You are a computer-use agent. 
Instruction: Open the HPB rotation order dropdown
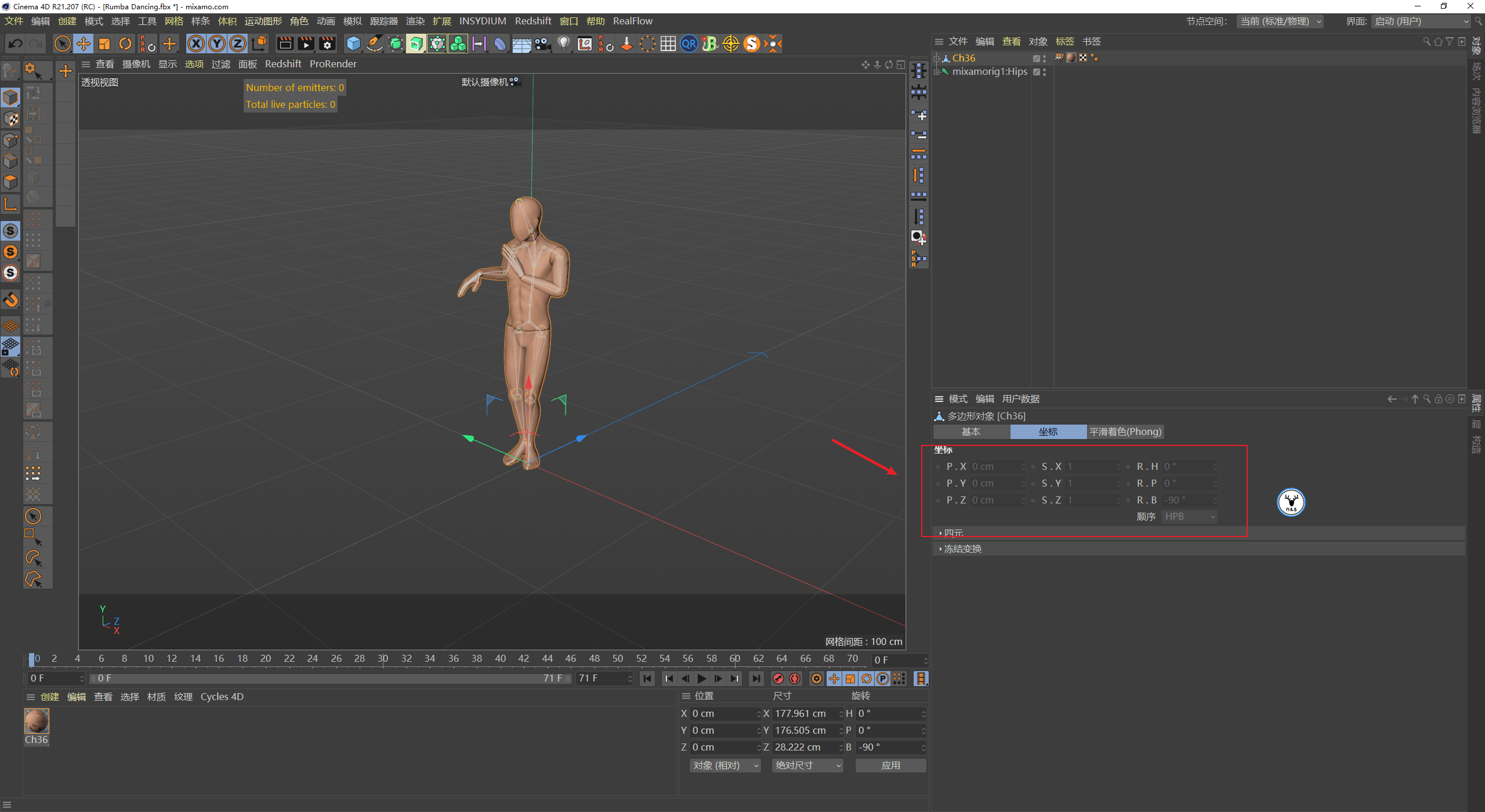pyautogui.click(x=1189, y=516)
